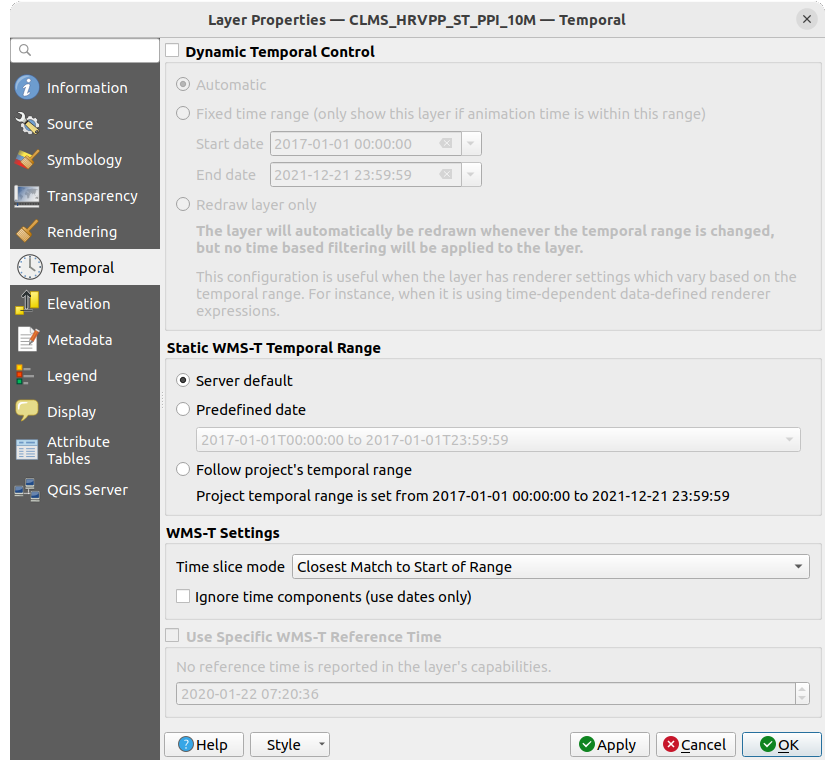Click the Apply button
This screenshot has width=835, height=770.
[x=609, y=745]
